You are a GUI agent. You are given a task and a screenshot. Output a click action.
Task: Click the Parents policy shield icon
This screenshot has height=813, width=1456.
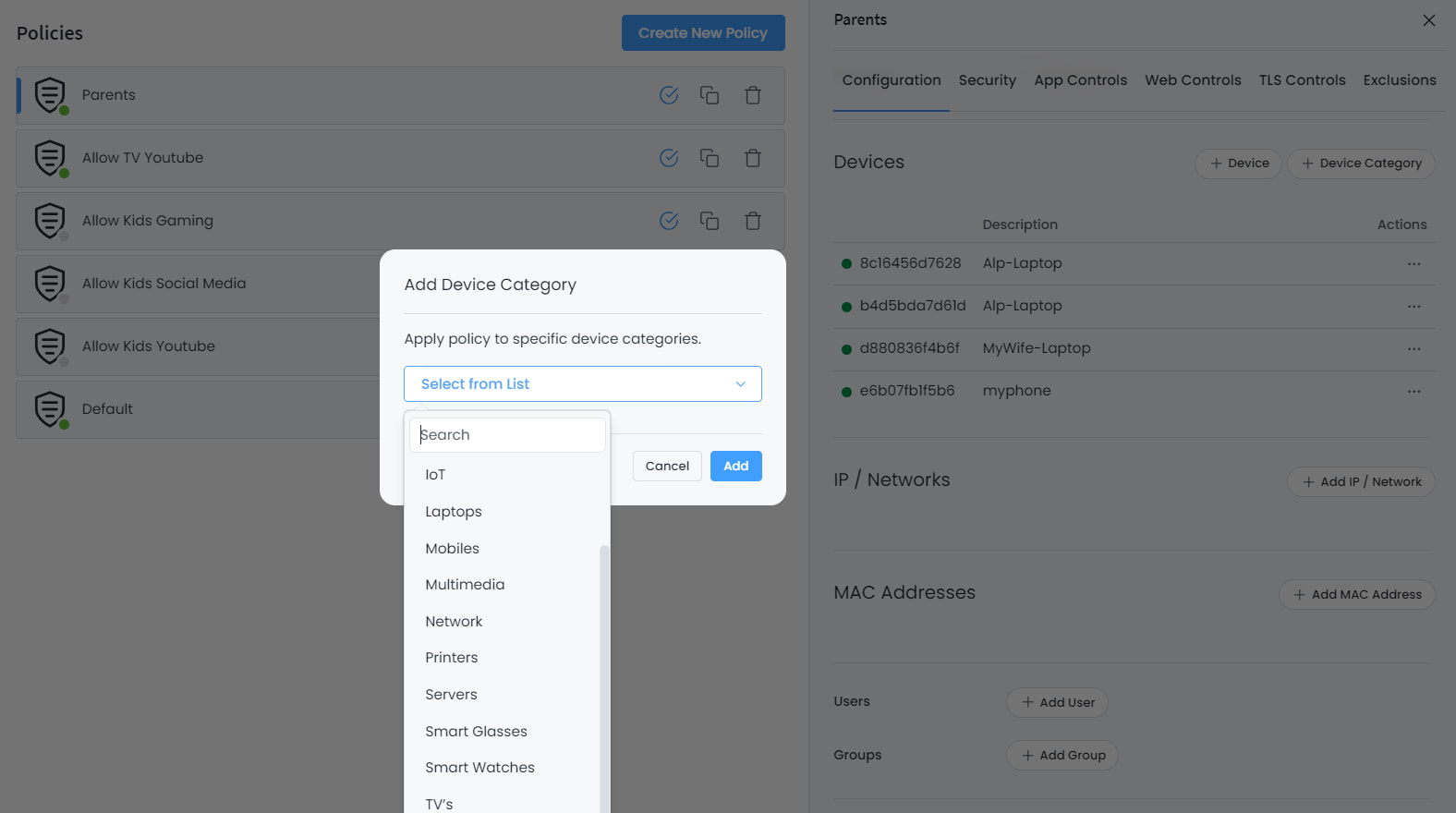50,95
